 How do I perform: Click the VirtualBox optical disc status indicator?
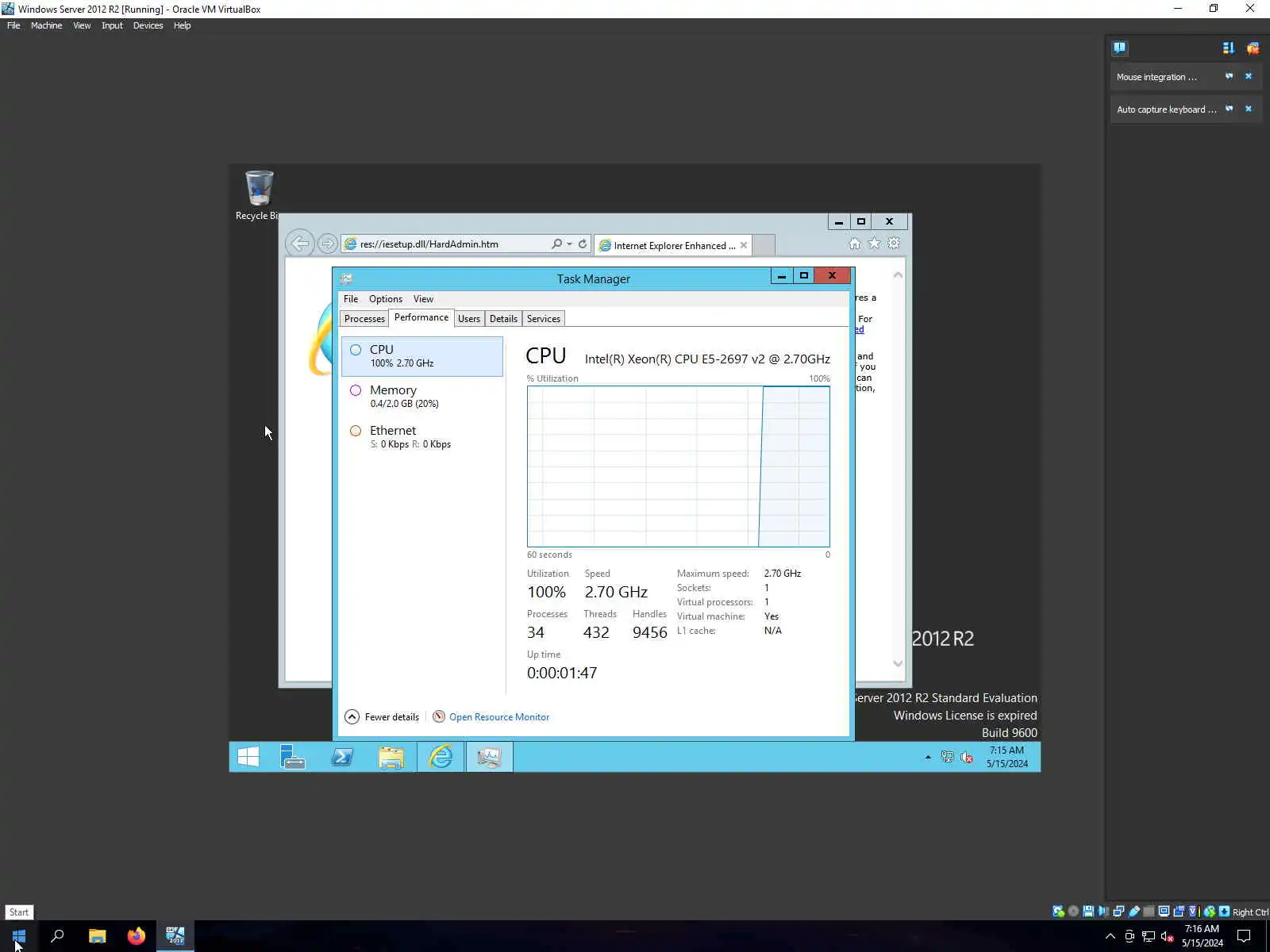1073,912
